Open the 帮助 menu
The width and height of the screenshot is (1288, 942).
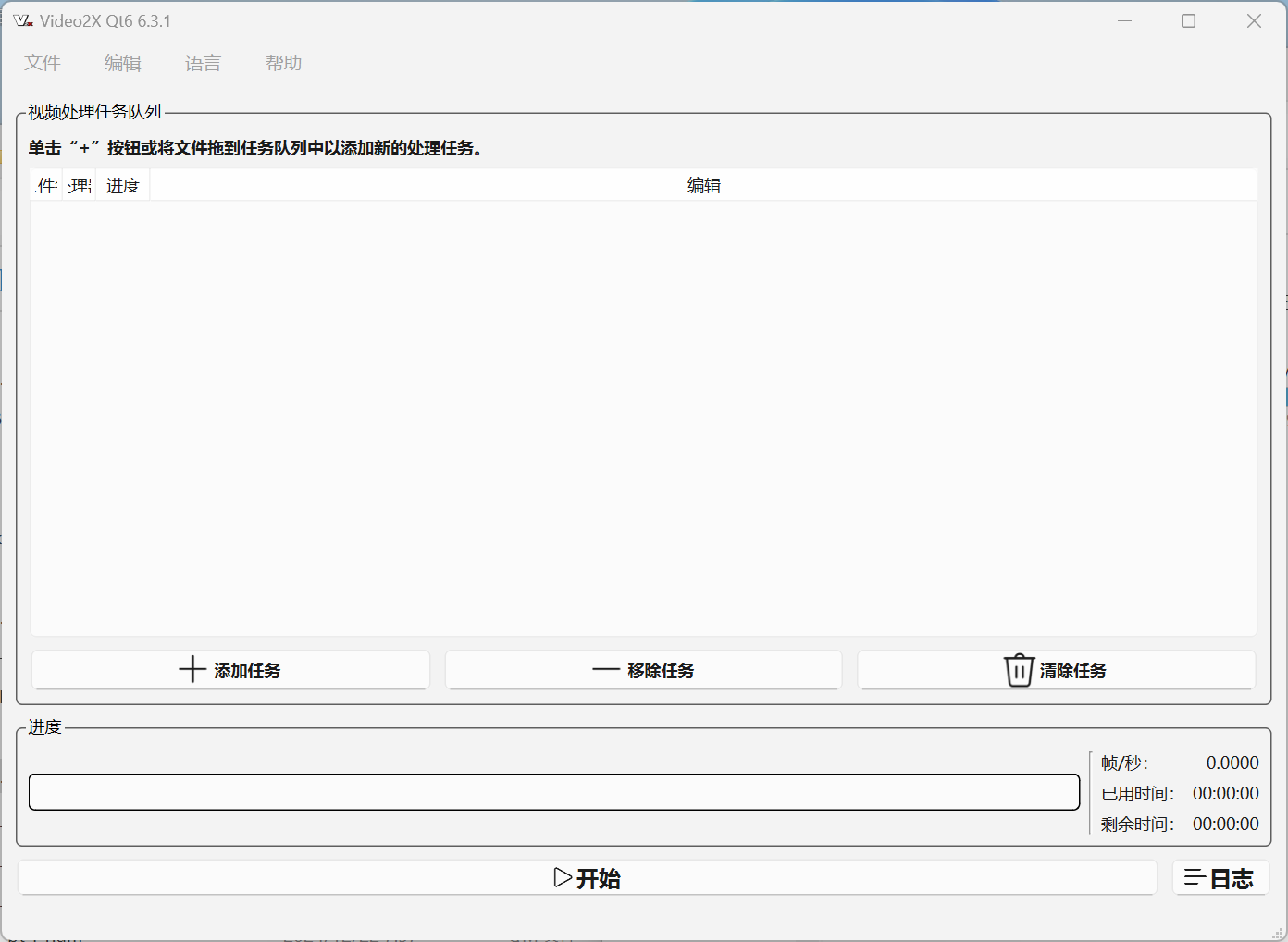(x=283, y=63)
